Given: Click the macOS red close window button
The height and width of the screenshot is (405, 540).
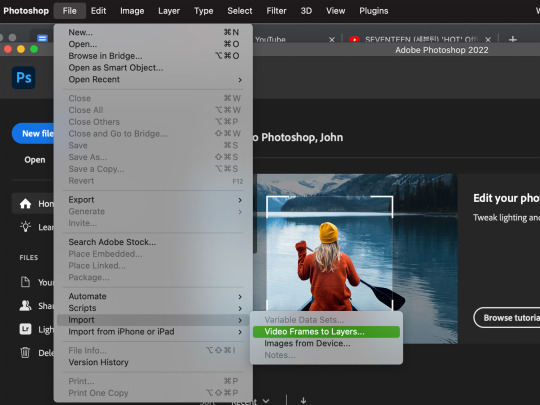Looking at the screenshot, I should coord(8,49).
